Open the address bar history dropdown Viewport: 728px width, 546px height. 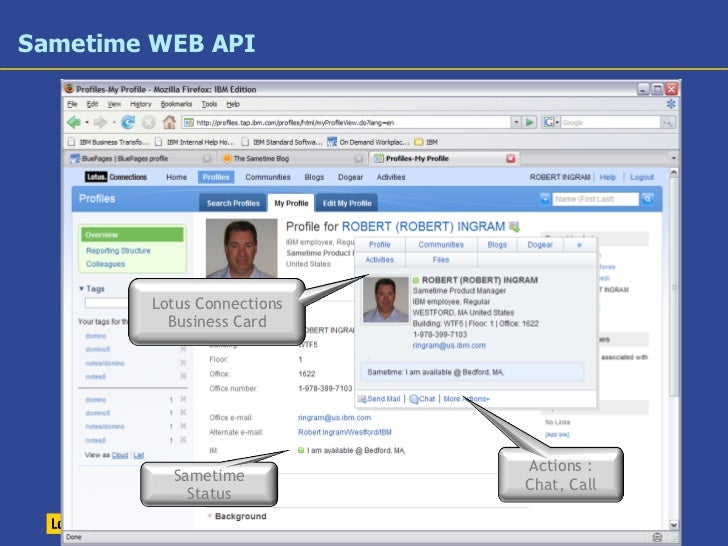tap(516, 123)
